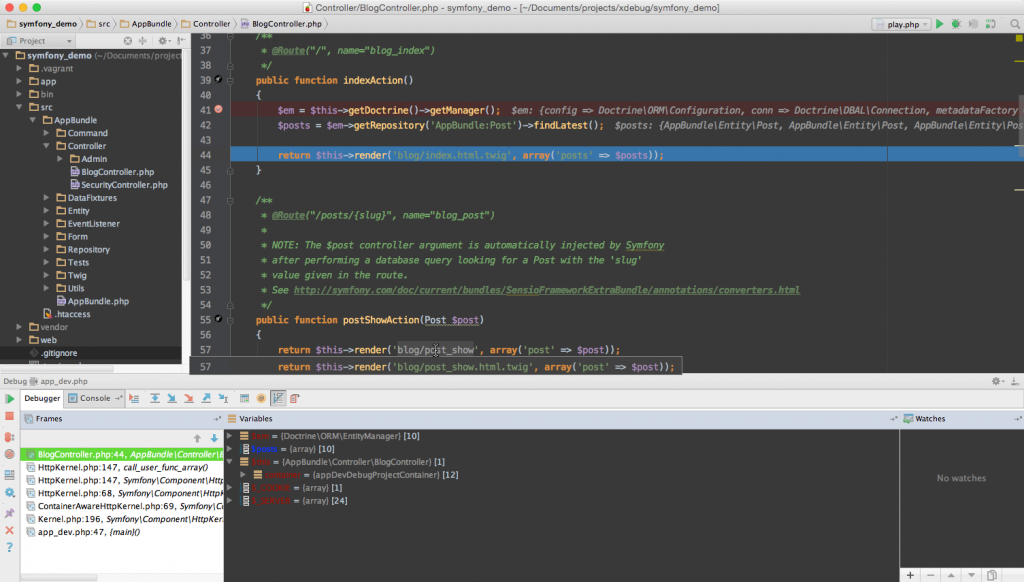Click Restore Layout icon in debug sidebar
The image size is (1024, 582).
click(x=9, y=475)
